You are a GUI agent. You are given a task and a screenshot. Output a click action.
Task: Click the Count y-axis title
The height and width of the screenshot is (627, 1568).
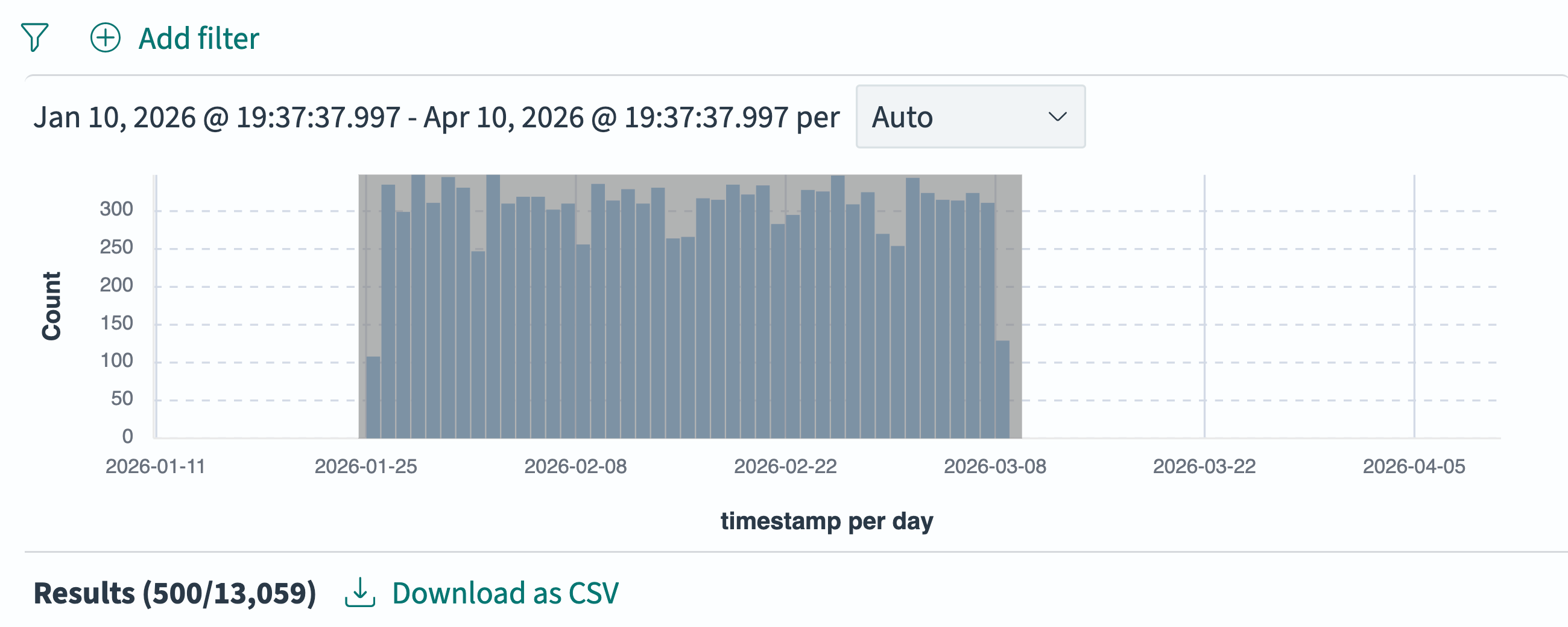tap(52, 306)
